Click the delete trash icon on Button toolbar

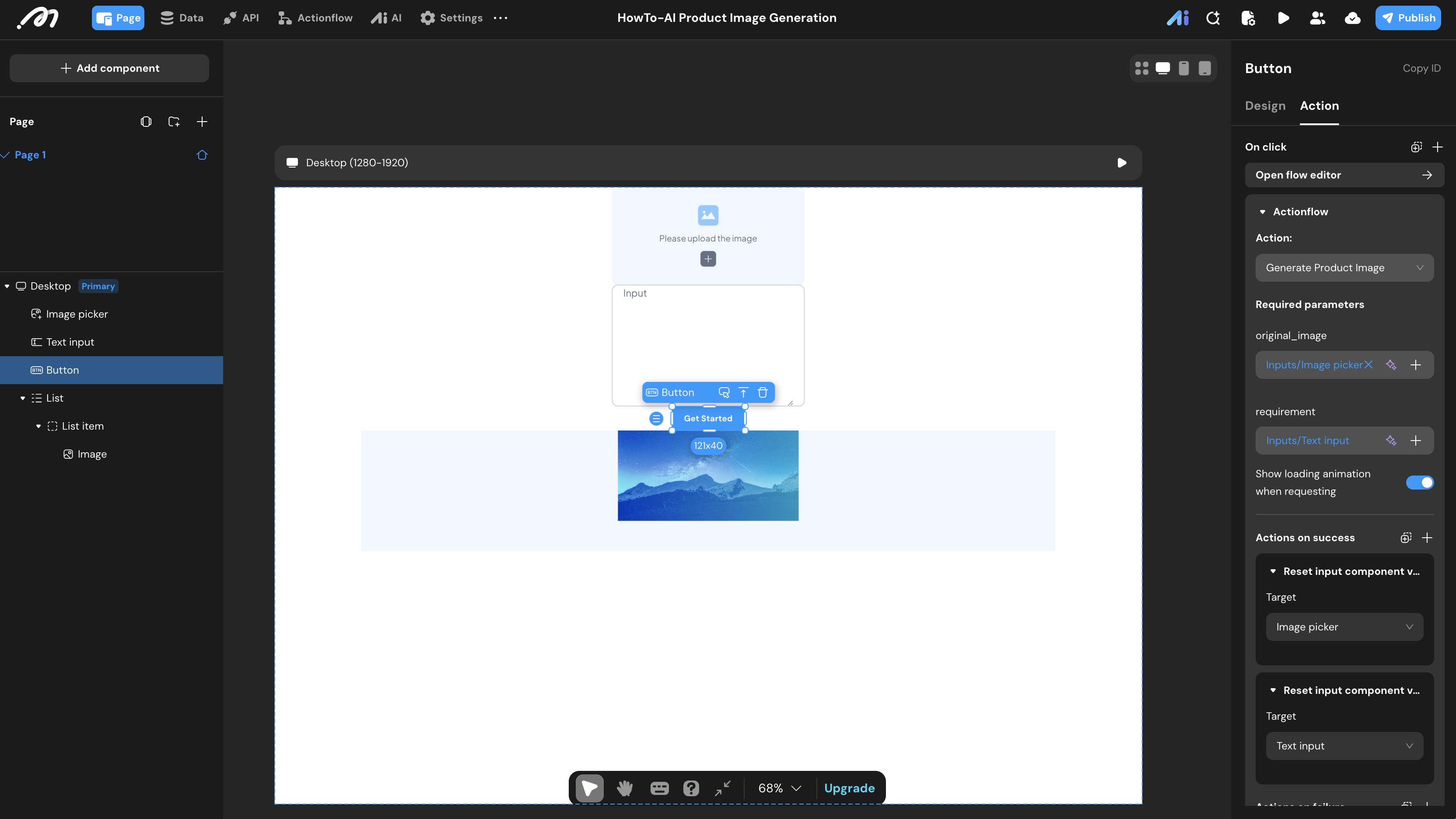pos(763,392)
